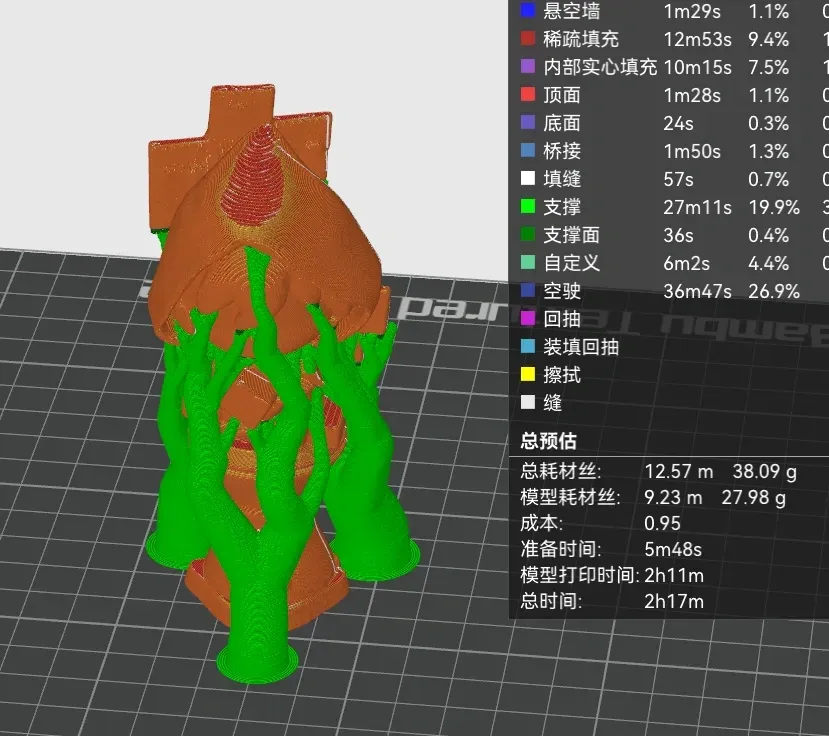This screenshot has width=829, height=736.
Task: Click the 自定义 legend swatch
Action: 528,263
